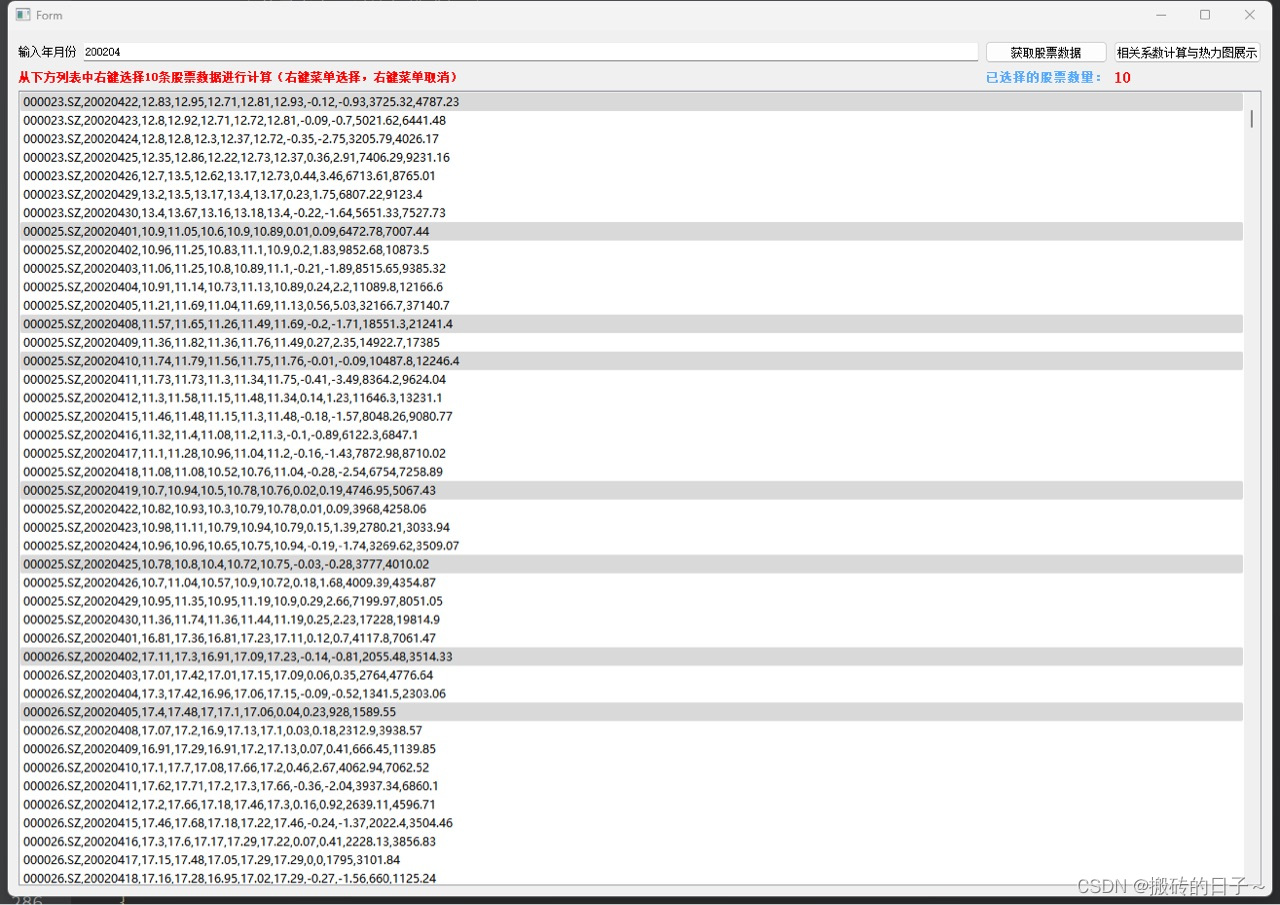
Task: Select row 000023.SZ,20020424
Action: click(631, 139)
